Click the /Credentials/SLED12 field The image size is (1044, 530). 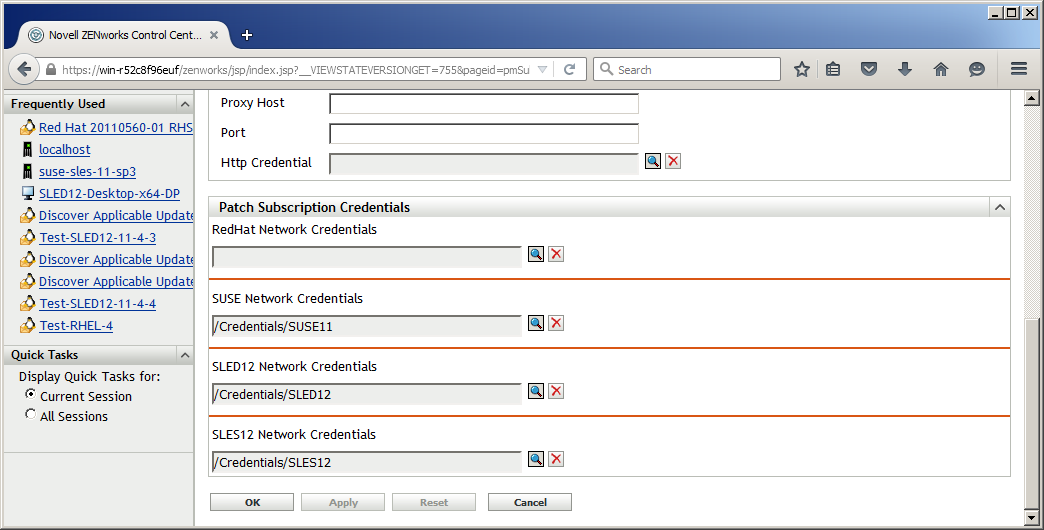pos(367,394)
